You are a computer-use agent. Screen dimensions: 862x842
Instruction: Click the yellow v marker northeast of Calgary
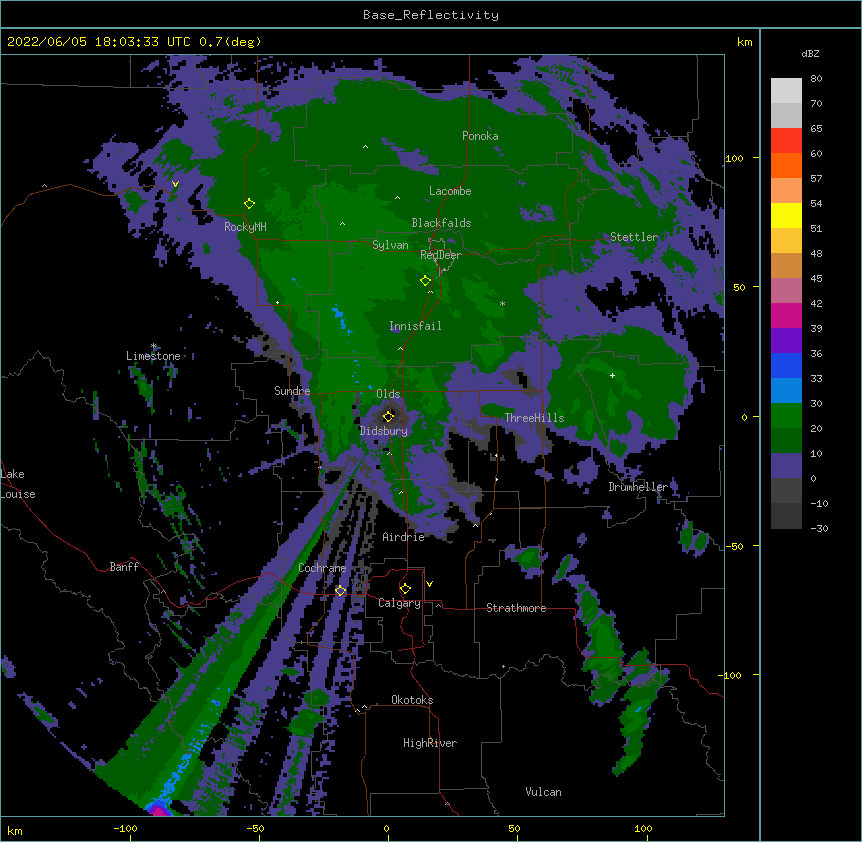[429, 584]
